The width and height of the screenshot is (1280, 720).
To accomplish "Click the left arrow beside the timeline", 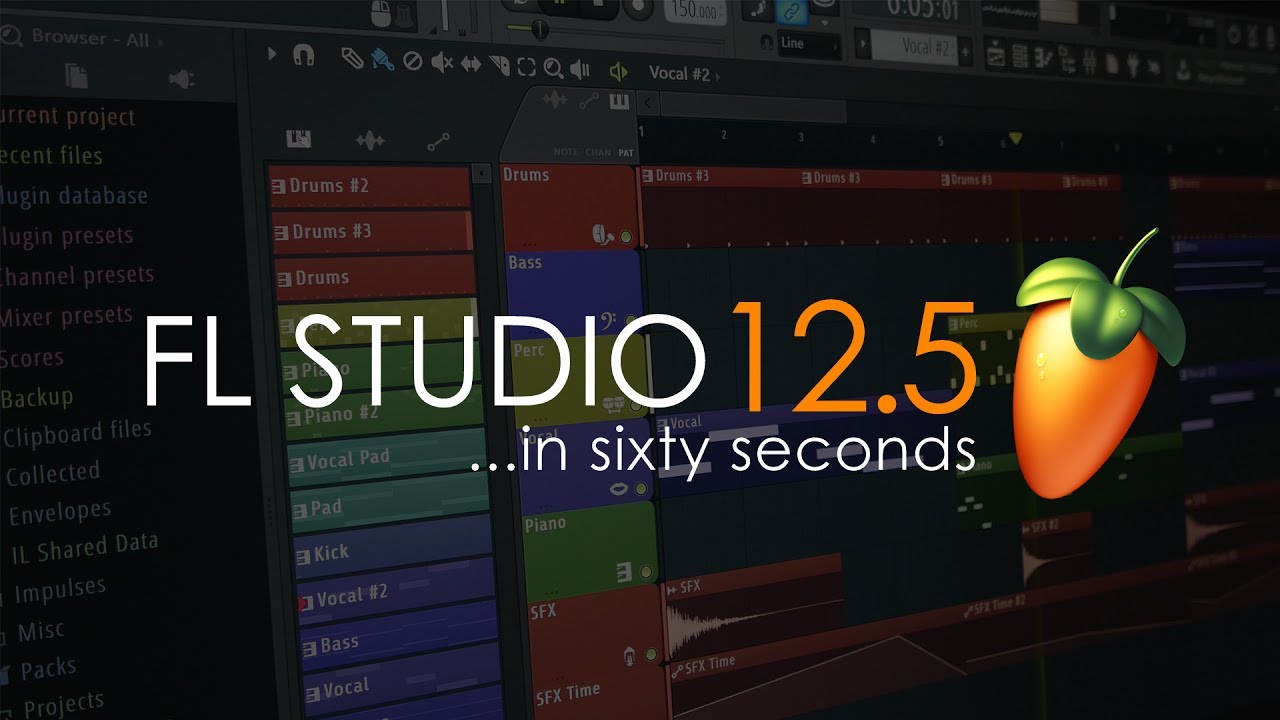I will (648, 102).
